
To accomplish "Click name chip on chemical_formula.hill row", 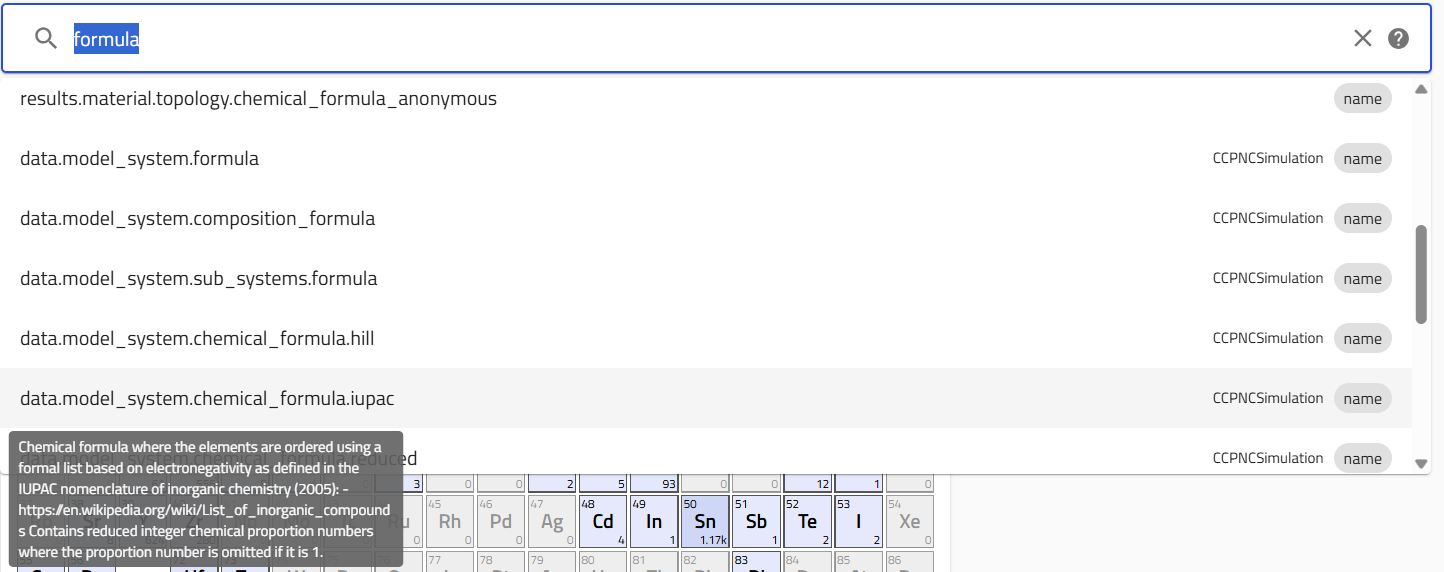I will [1362, 339].
